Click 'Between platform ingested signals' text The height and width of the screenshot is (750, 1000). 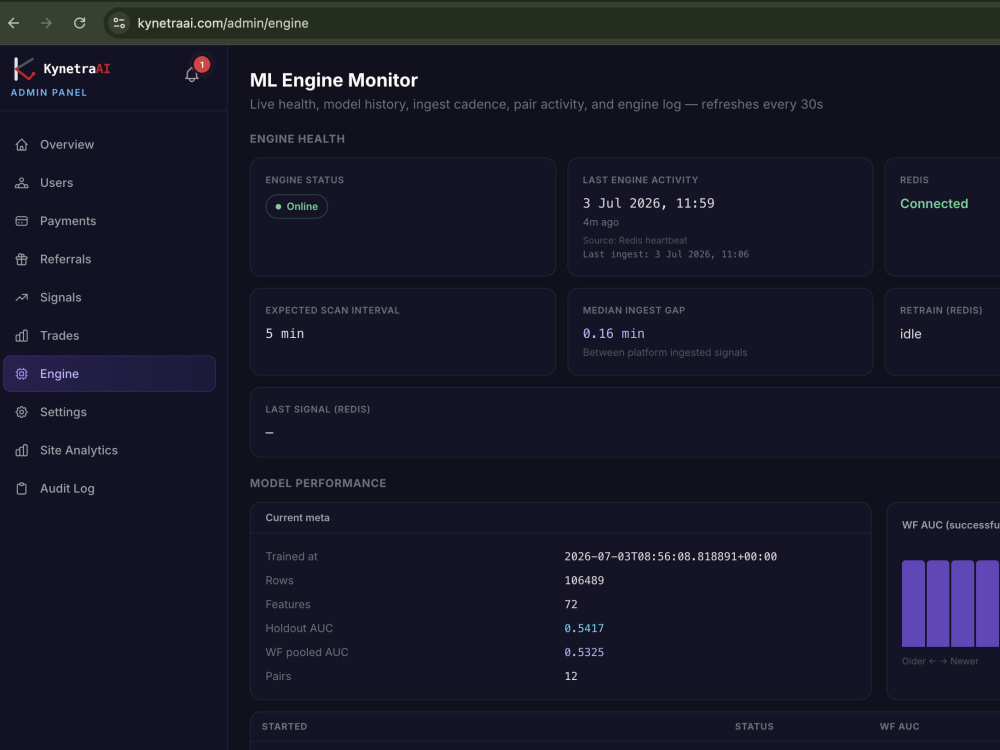point(665,353)
